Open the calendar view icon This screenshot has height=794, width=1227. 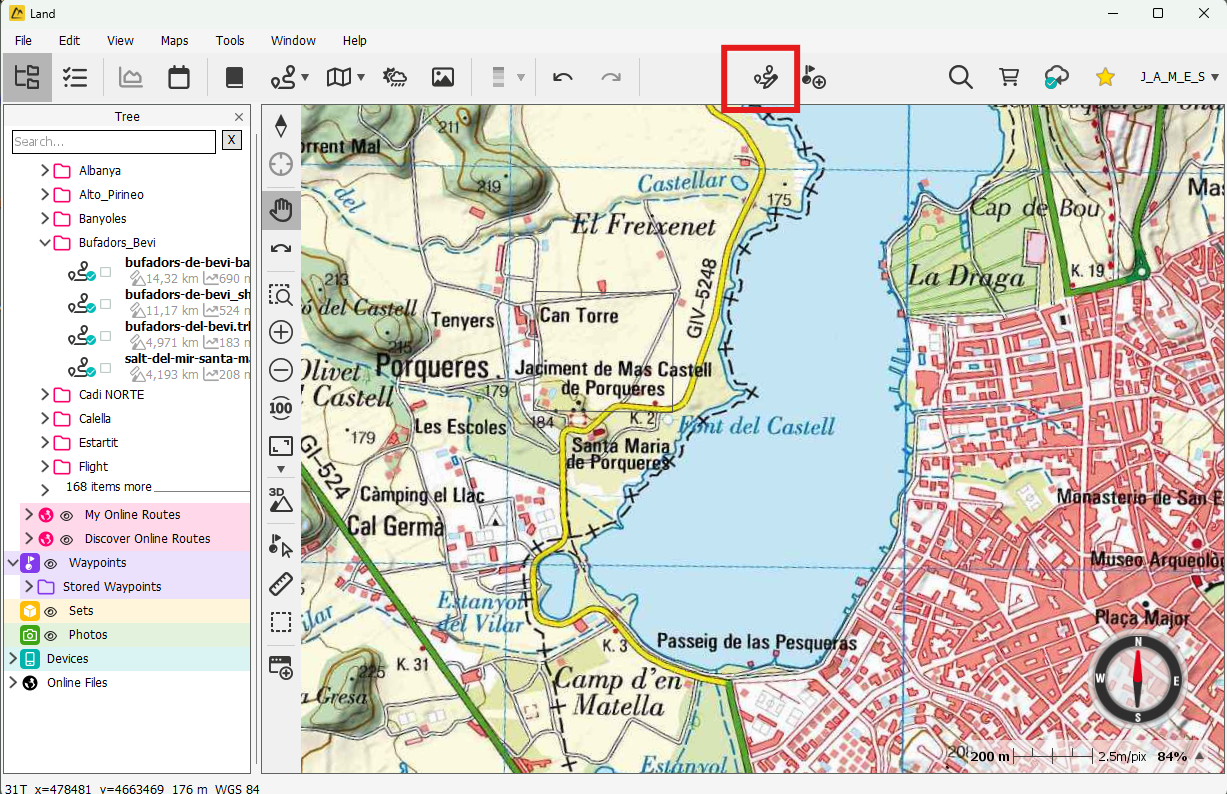pyautogui.click(x=179, y=77)
